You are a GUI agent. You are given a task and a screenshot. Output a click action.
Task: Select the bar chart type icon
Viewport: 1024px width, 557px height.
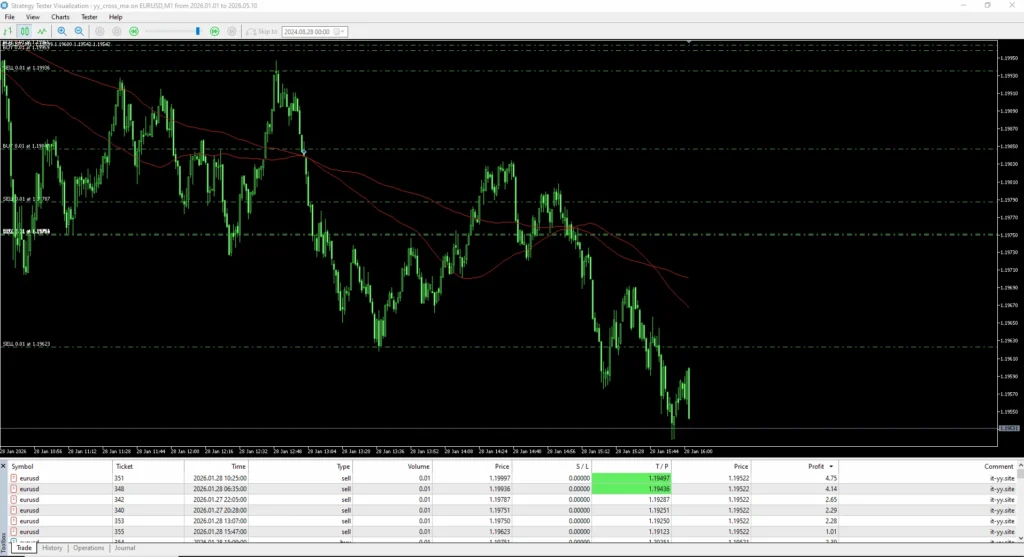click(8, 31)
